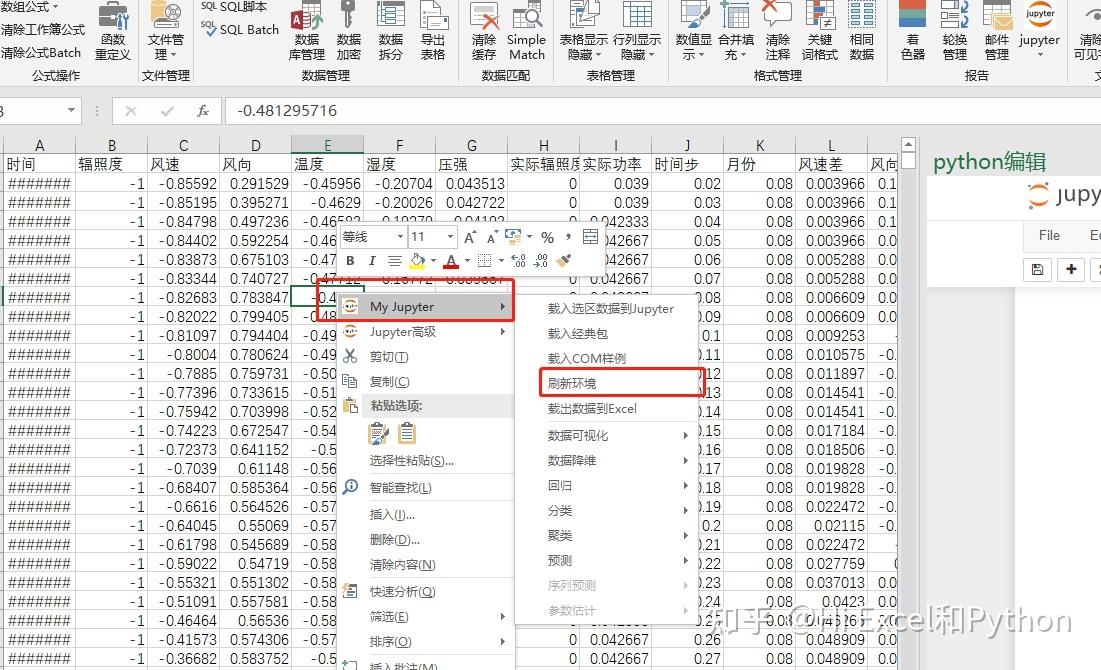The image size is (1101, 670).
Task: Click the File menu in Jupyter panel
Action: (1048, 235)
